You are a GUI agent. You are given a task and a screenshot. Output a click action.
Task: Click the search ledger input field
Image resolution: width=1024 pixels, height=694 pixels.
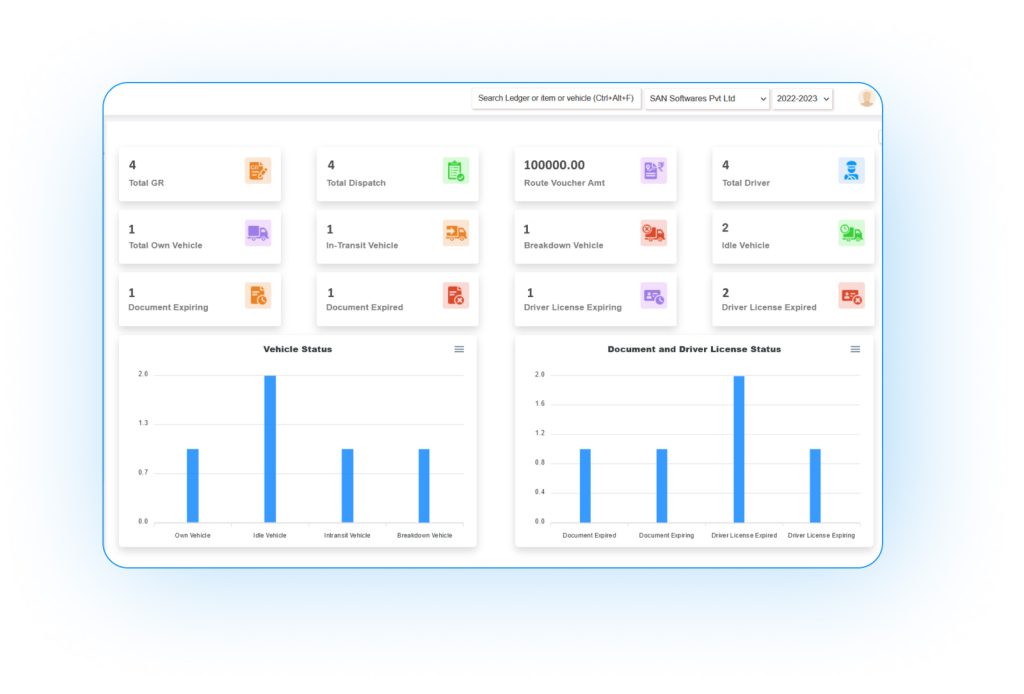pos(556,98)
